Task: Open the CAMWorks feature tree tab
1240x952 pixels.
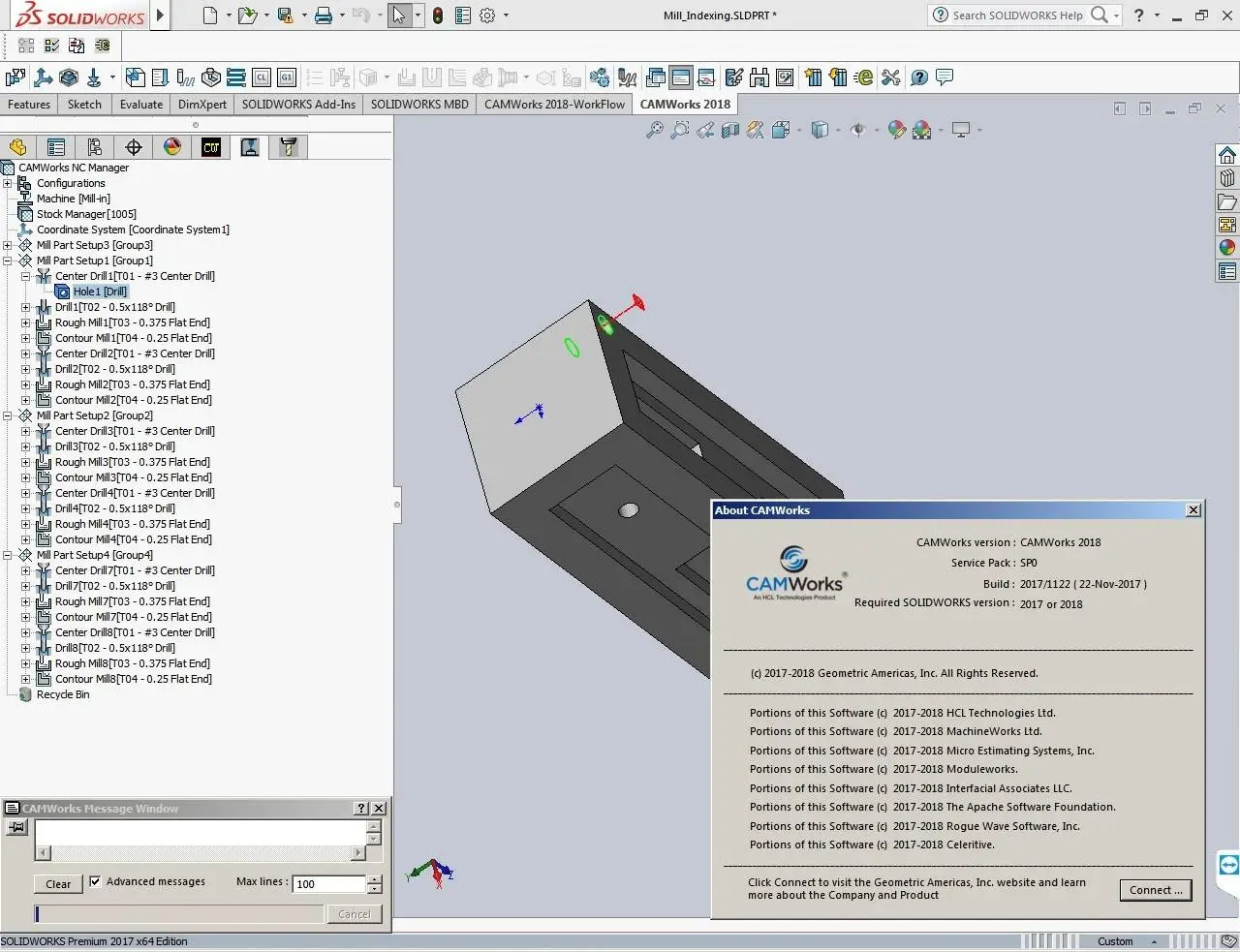Action: (x=211, y=147)
